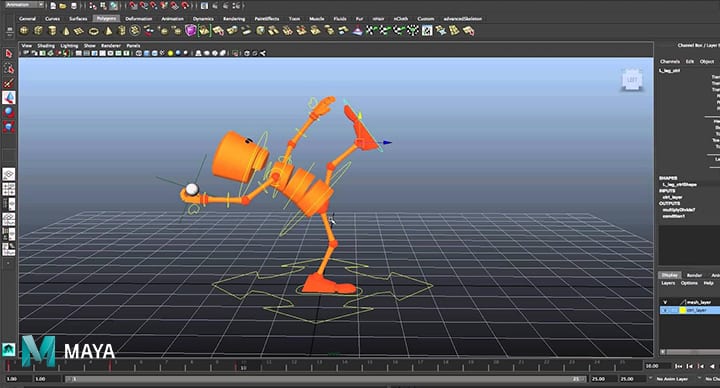
Task: Open the viewport Lighting menu
Action: click(x=69, y=45)
